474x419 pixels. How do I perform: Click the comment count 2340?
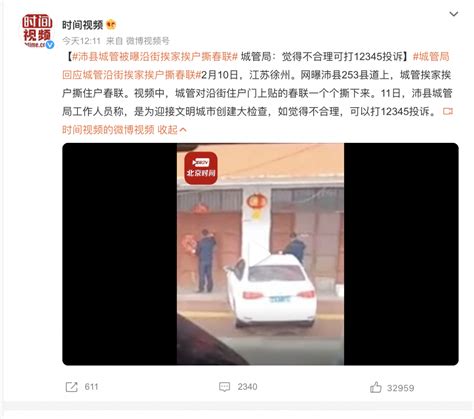(x=247, y=387)
